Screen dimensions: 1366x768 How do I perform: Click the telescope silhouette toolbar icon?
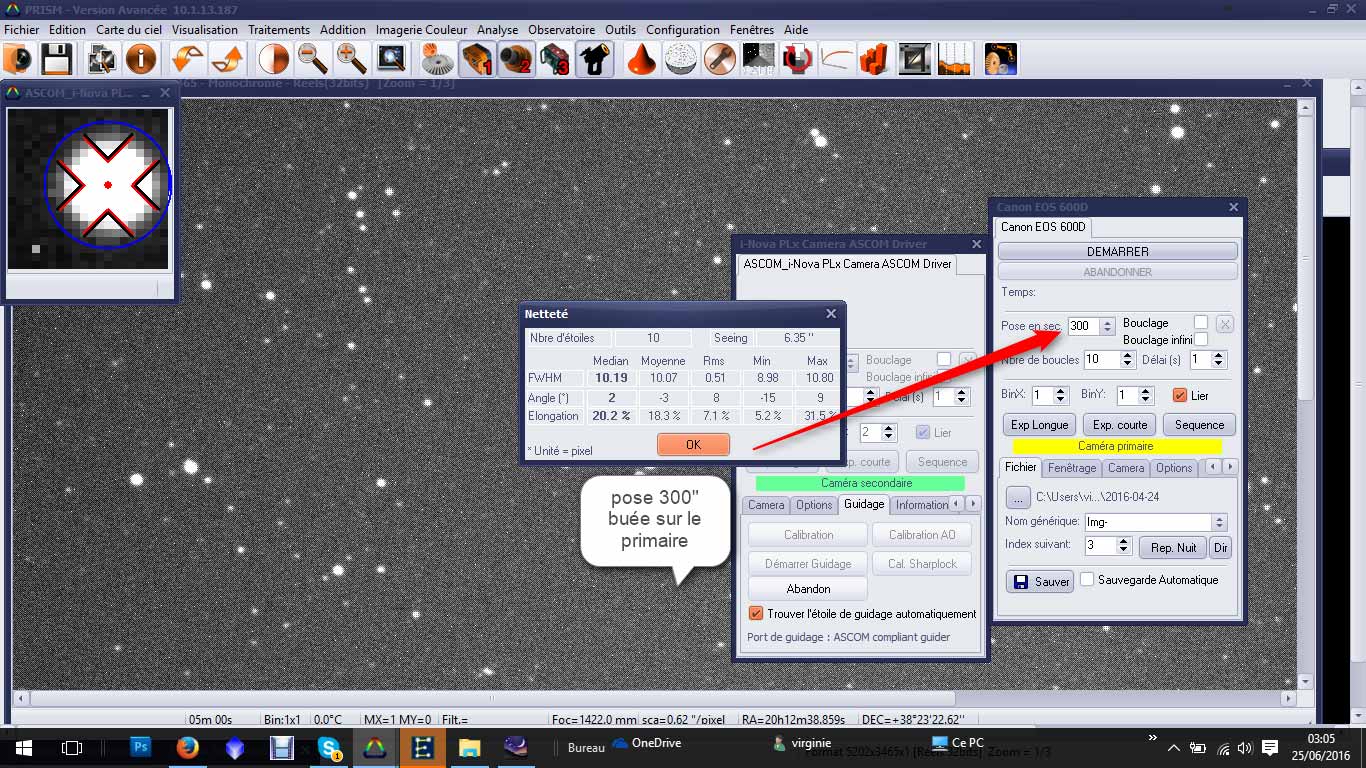point(594,60)
